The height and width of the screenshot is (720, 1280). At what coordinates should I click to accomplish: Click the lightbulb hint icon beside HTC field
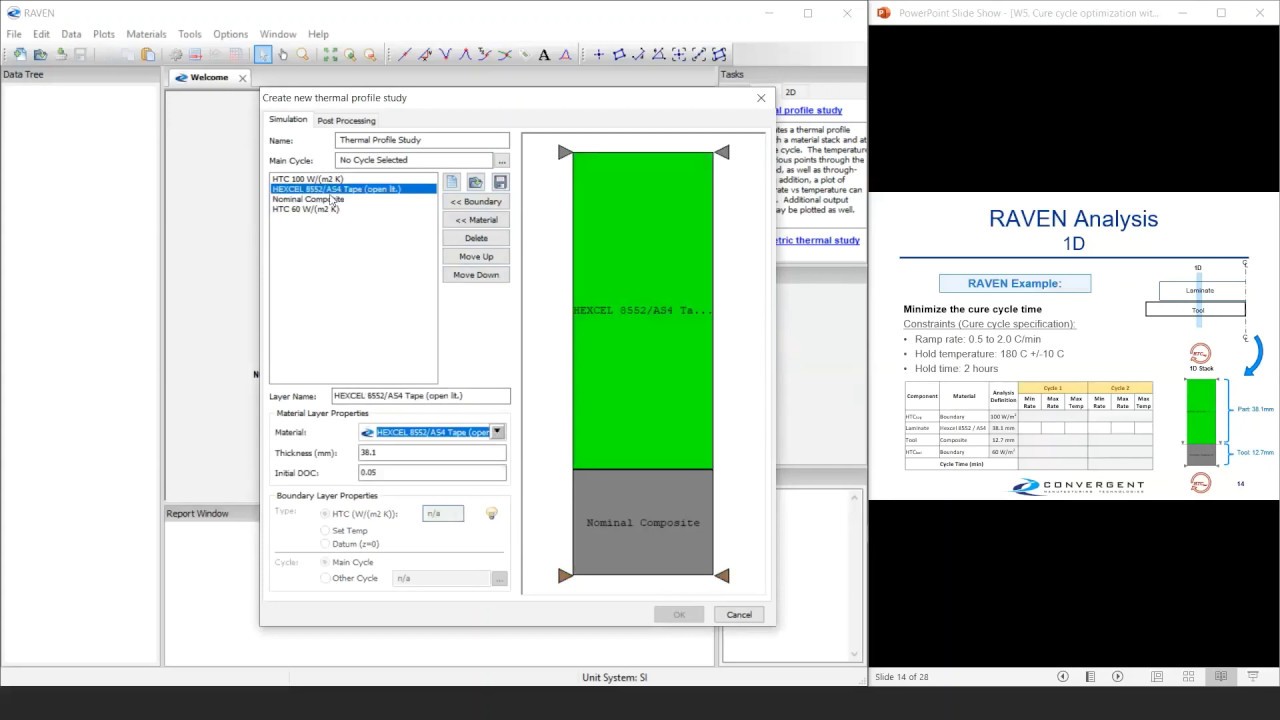[491, 513]
